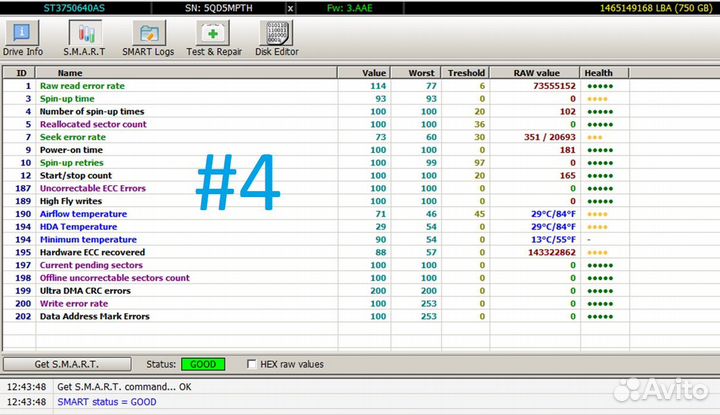Click the x beside the serial number

[291, 7]
